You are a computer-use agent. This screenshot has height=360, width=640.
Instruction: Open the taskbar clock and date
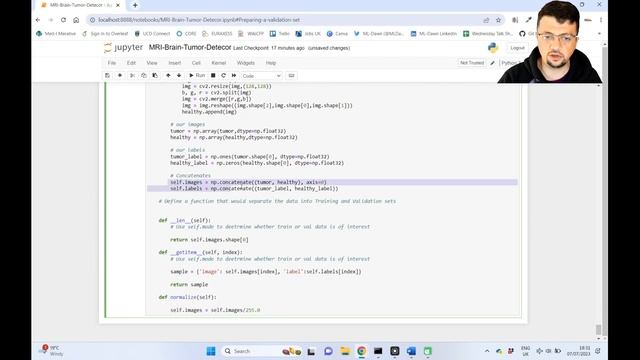click(x=578, y=351)
